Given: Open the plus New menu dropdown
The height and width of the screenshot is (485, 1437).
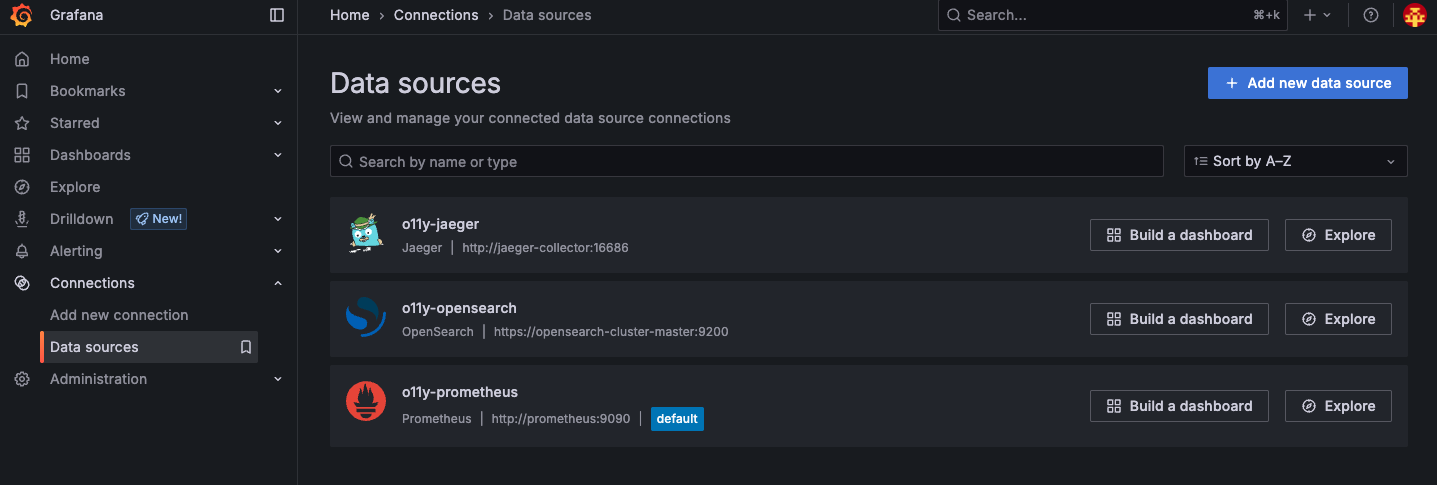Looking at the screenshot, I should 1317,15.
